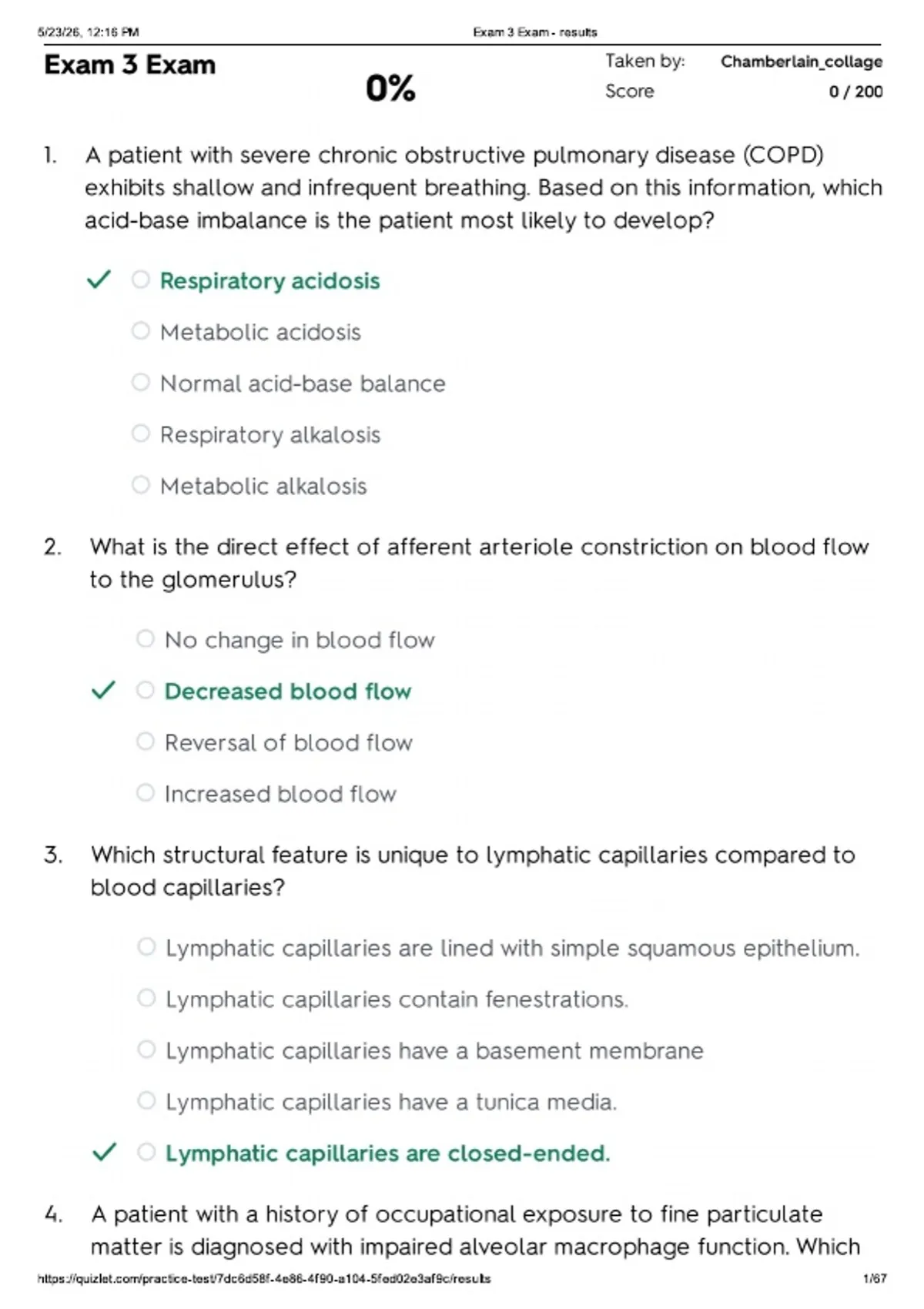The width and height of the screenshot is (924, 1309).
Task: Pick the Metabolic alkalosis option
Action: [x=140, y=484]
